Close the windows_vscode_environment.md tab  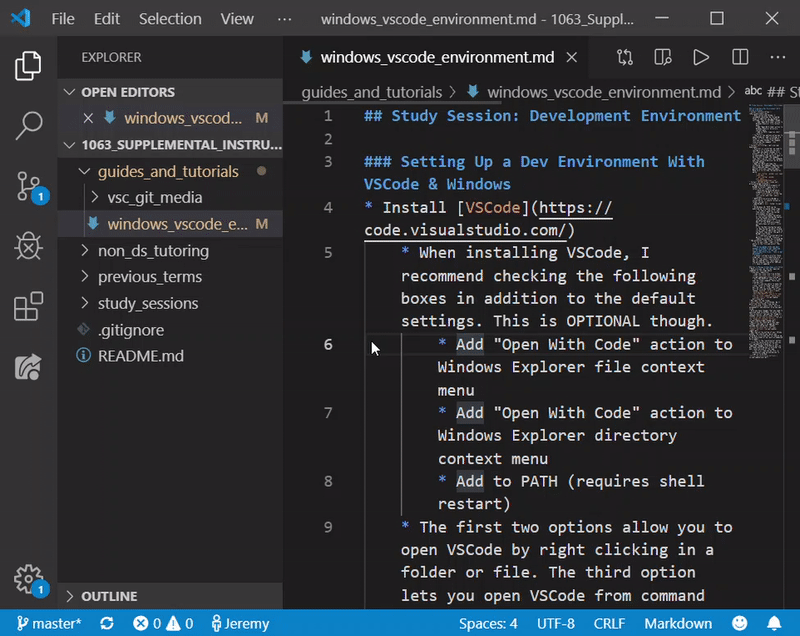point(572,58)
